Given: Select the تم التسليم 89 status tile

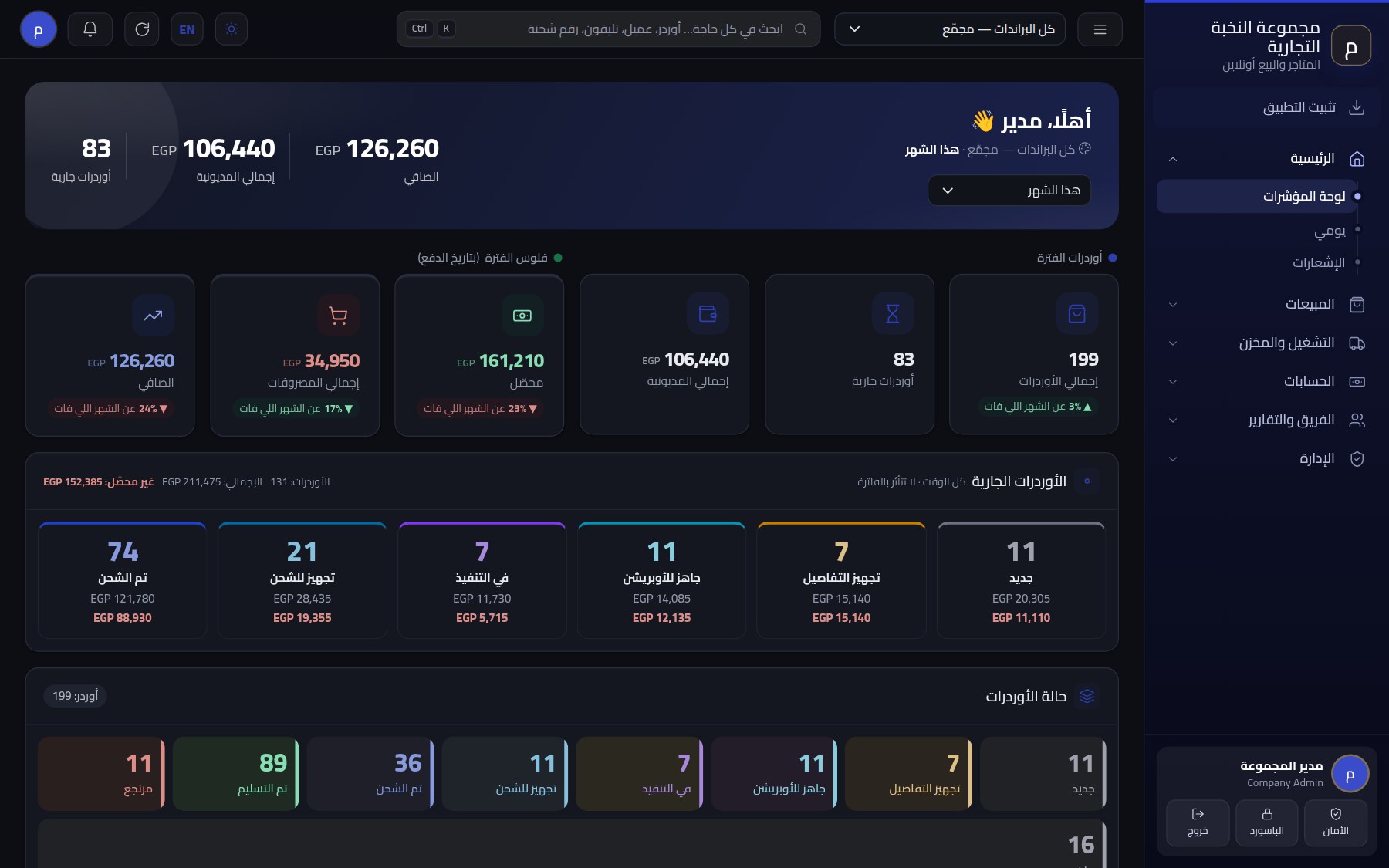Looking at the screenshot, I should [x=235, y=774].
